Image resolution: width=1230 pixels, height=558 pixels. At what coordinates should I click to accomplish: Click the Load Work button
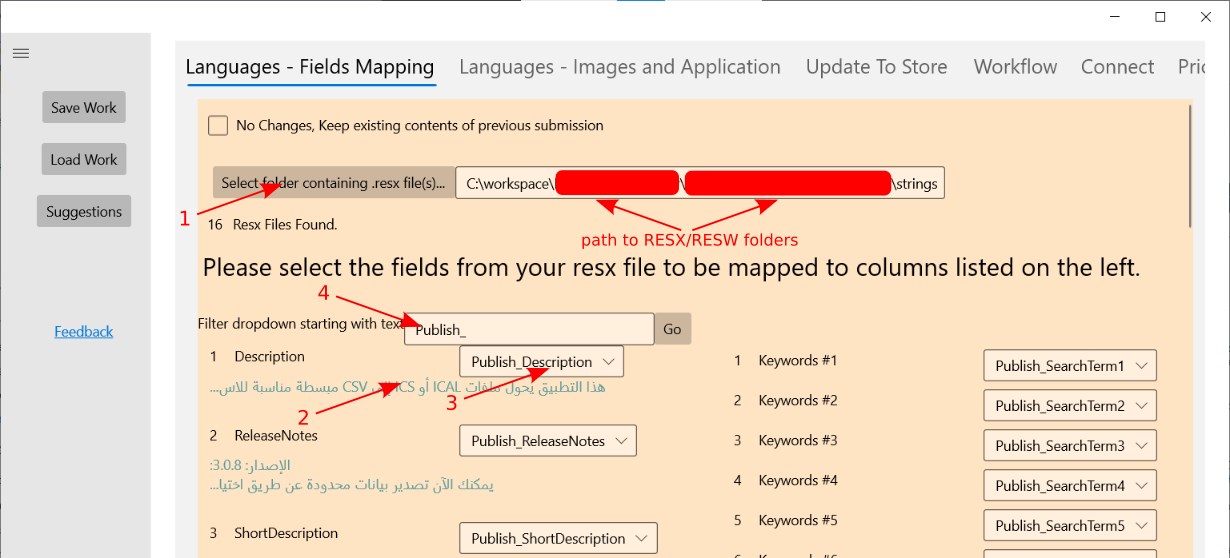click(x=84, y=160)
